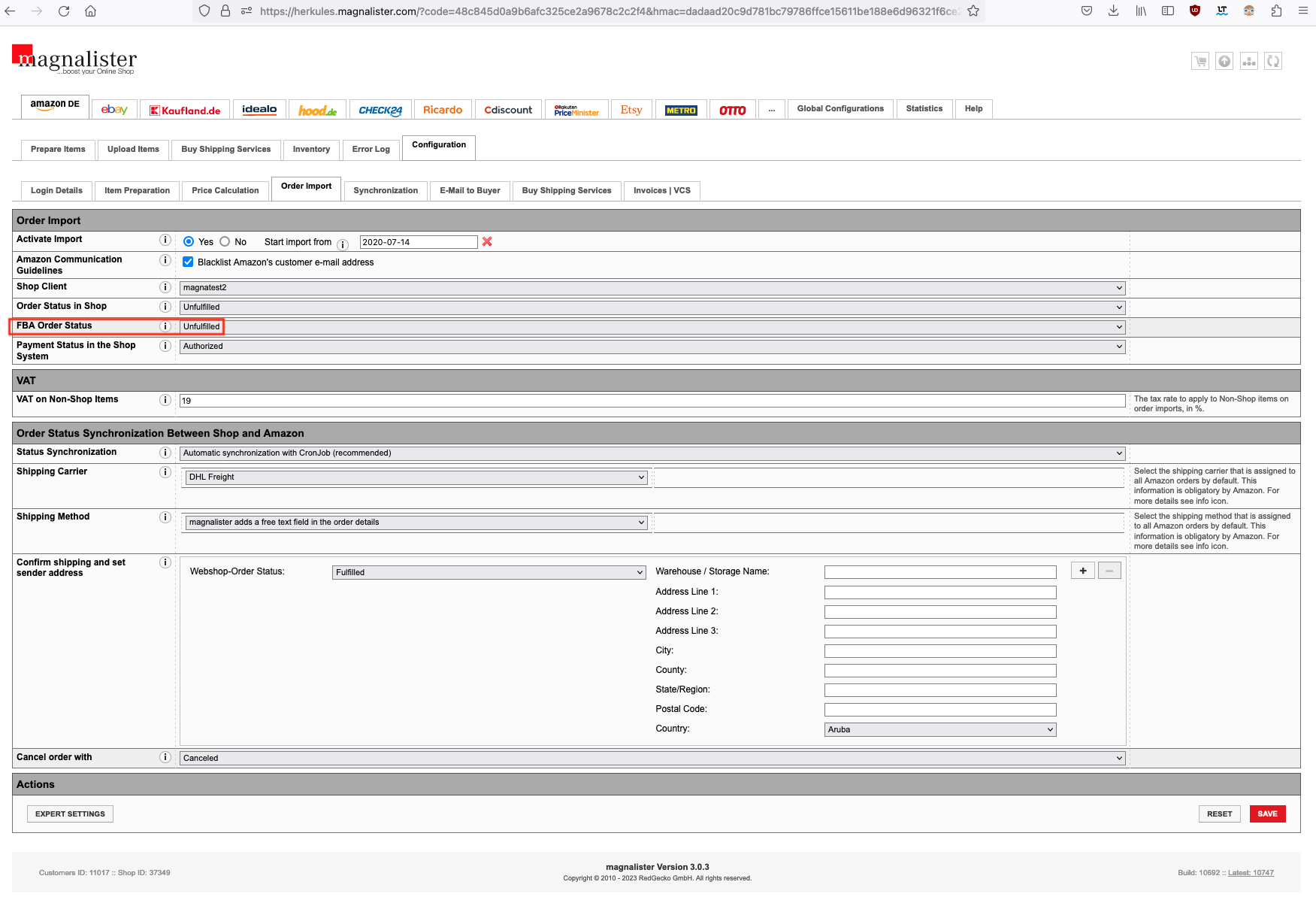Click info icon next to Shipping Carrier

coord(165,472)
